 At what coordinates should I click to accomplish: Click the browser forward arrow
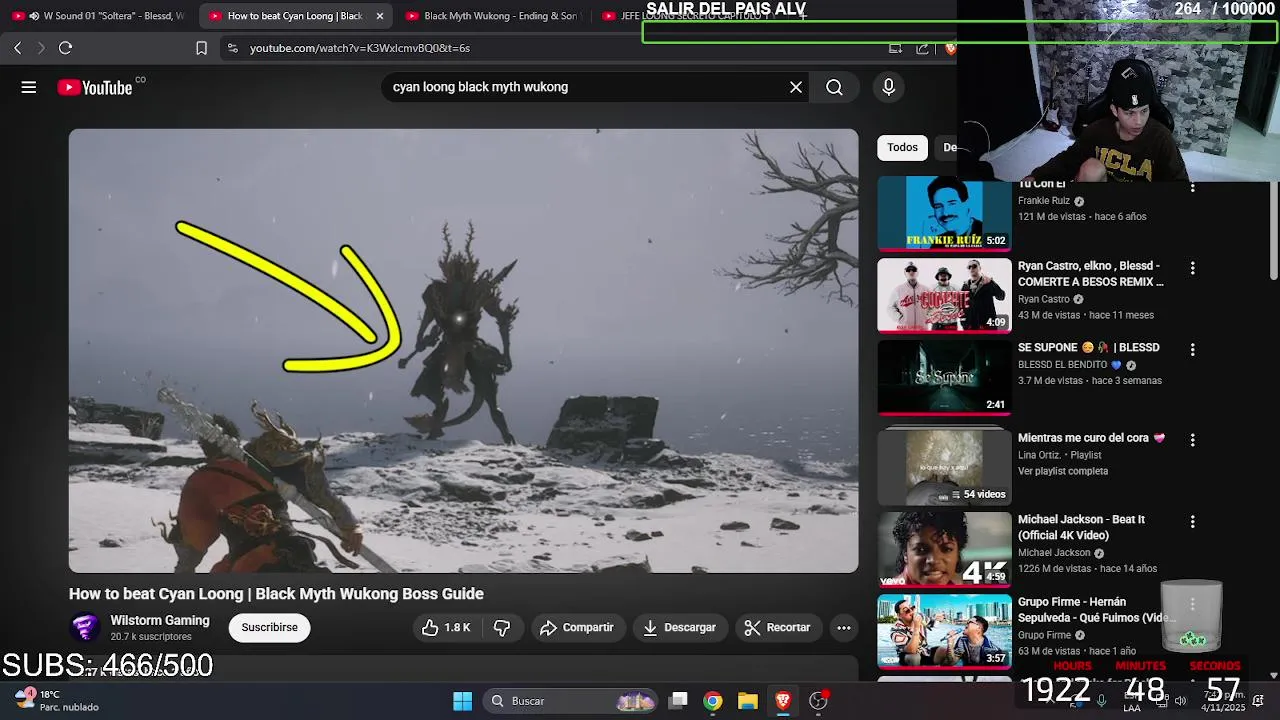tap(41, 48)
